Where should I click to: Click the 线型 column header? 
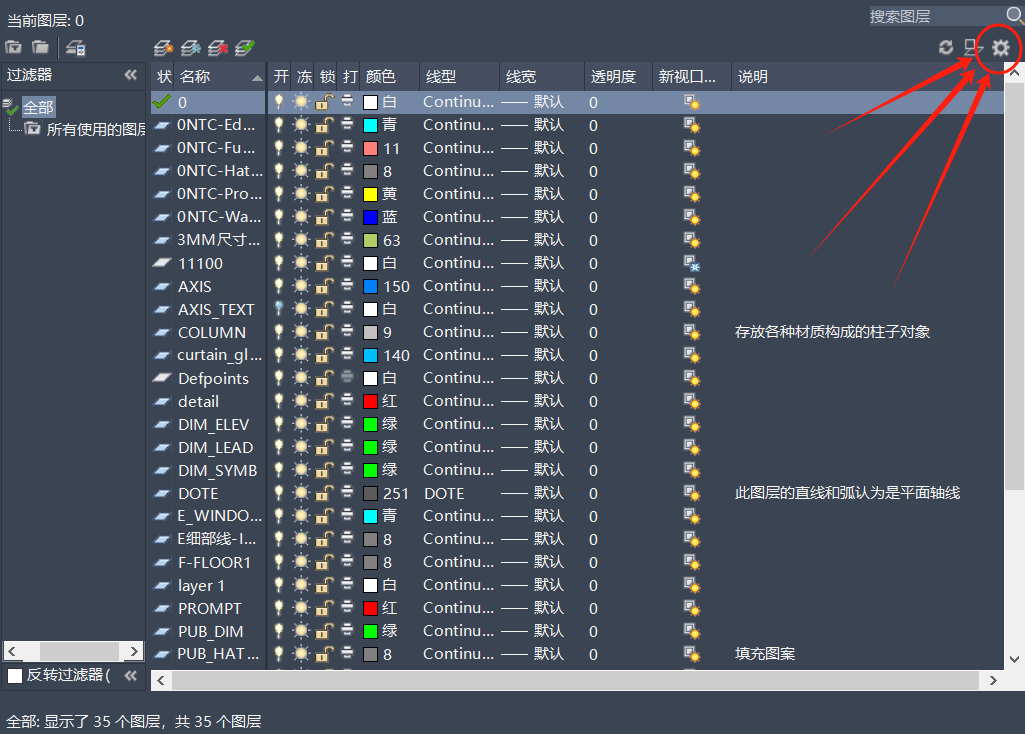441,77
